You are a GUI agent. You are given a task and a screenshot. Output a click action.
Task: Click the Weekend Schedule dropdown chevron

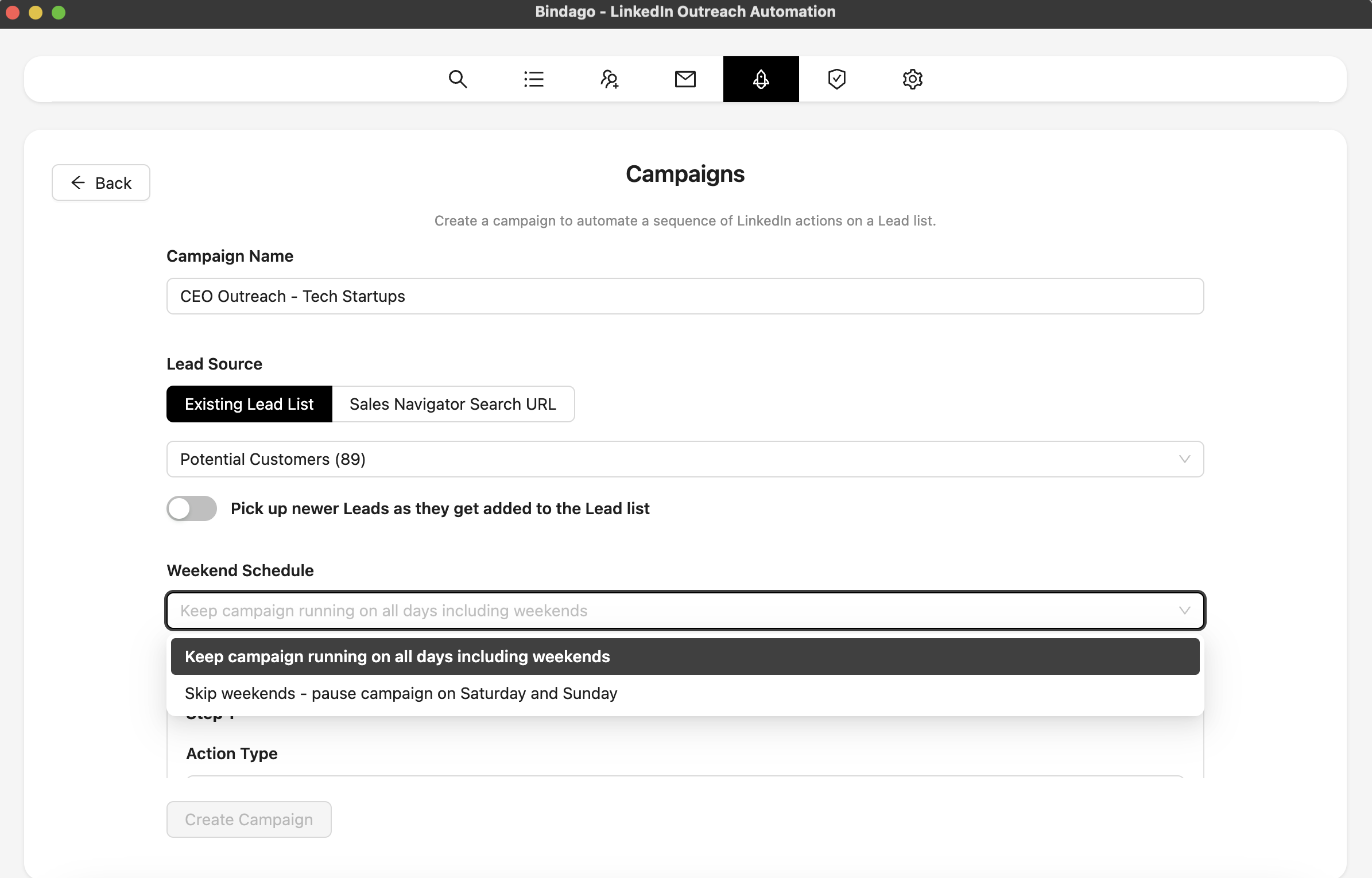click(1184, 611)
